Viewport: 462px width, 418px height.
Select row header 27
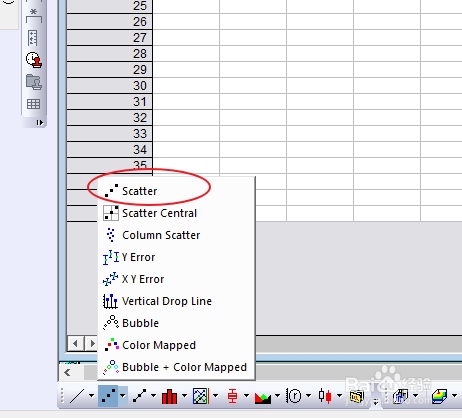click(109, 38)
